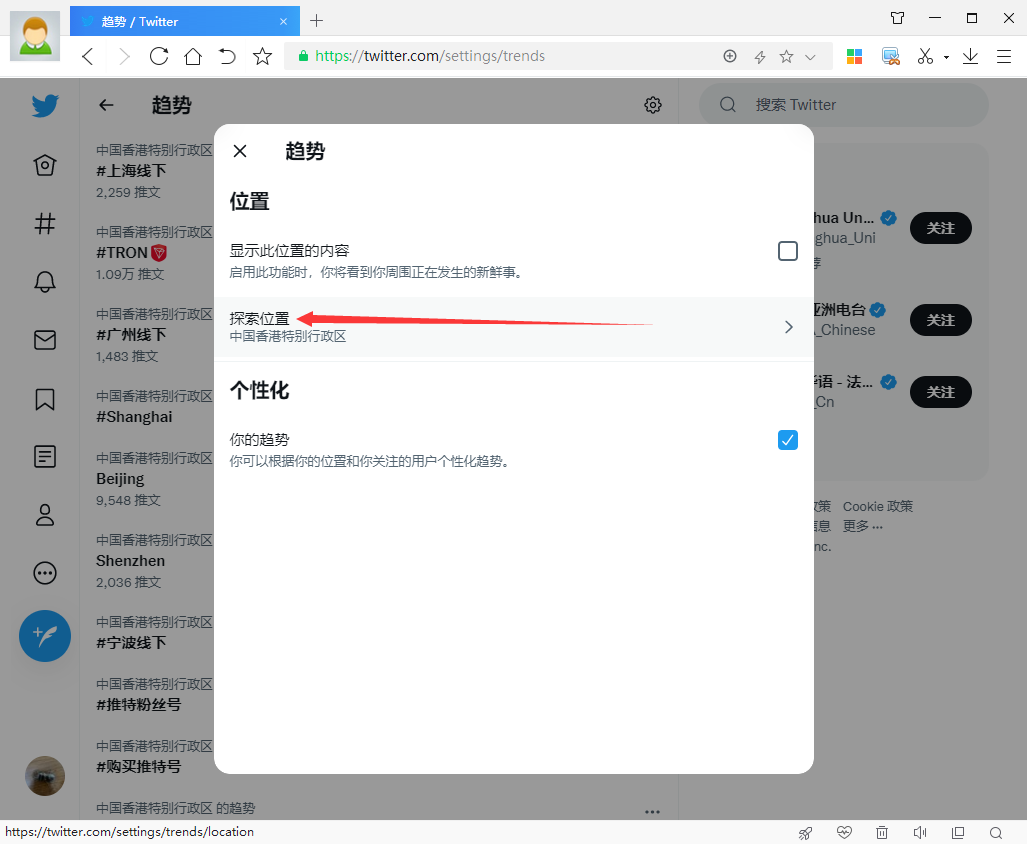
Task: Click the browser forward navigation arrow
Action: point(124,56)
